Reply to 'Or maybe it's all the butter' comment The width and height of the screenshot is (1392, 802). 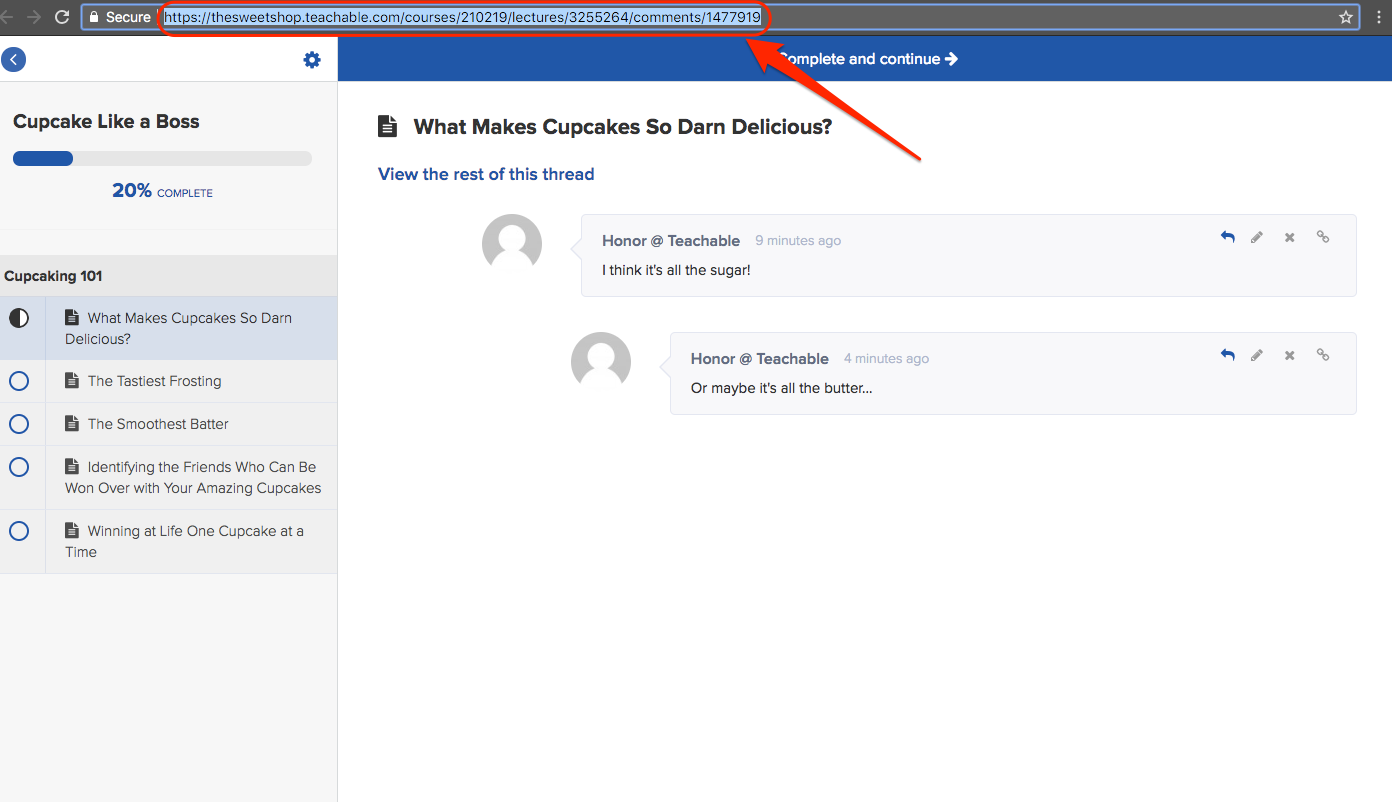click(x=1228, y=355)
